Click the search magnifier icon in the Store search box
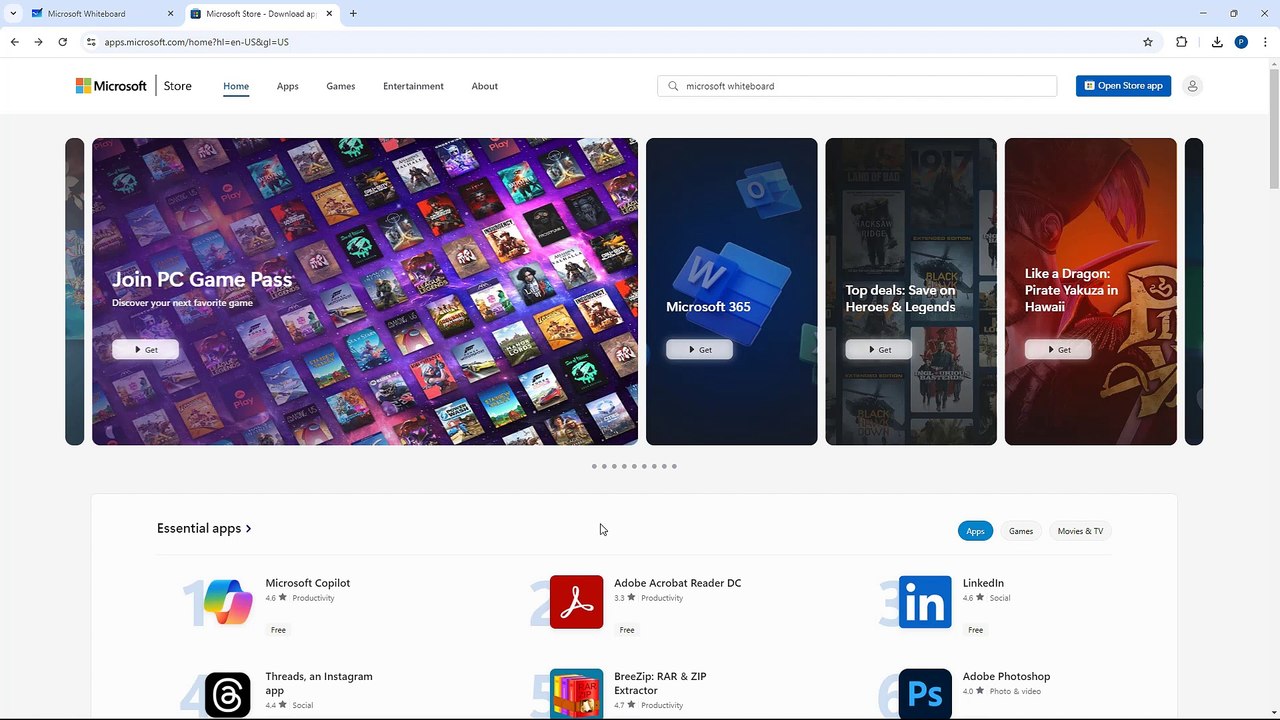The image size is (1280, 720). pos(673,86)
